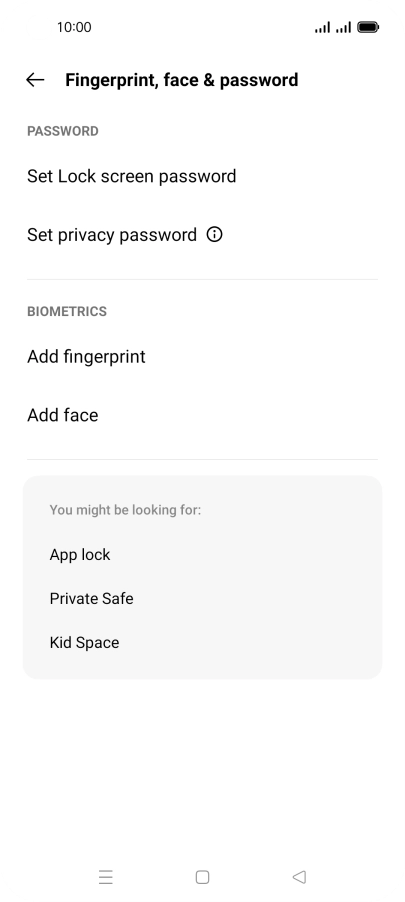Open the Kid Space suggestion

click(202, 643)
